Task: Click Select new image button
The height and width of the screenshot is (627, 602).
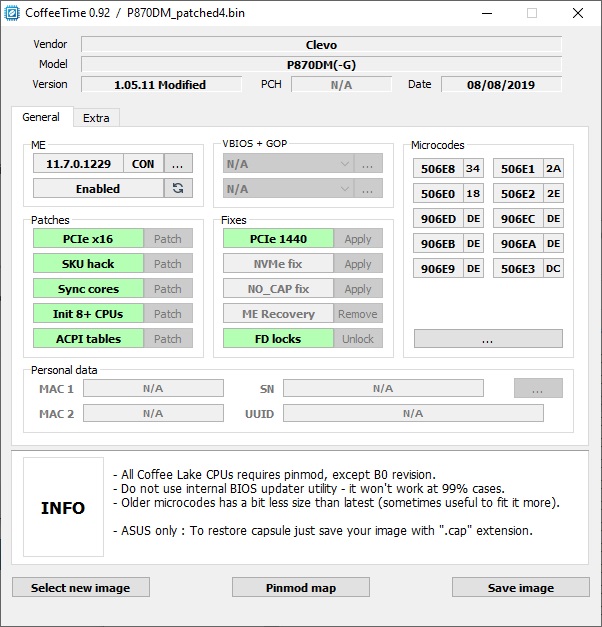Action: pyautogui.click(x=81, y=587)
